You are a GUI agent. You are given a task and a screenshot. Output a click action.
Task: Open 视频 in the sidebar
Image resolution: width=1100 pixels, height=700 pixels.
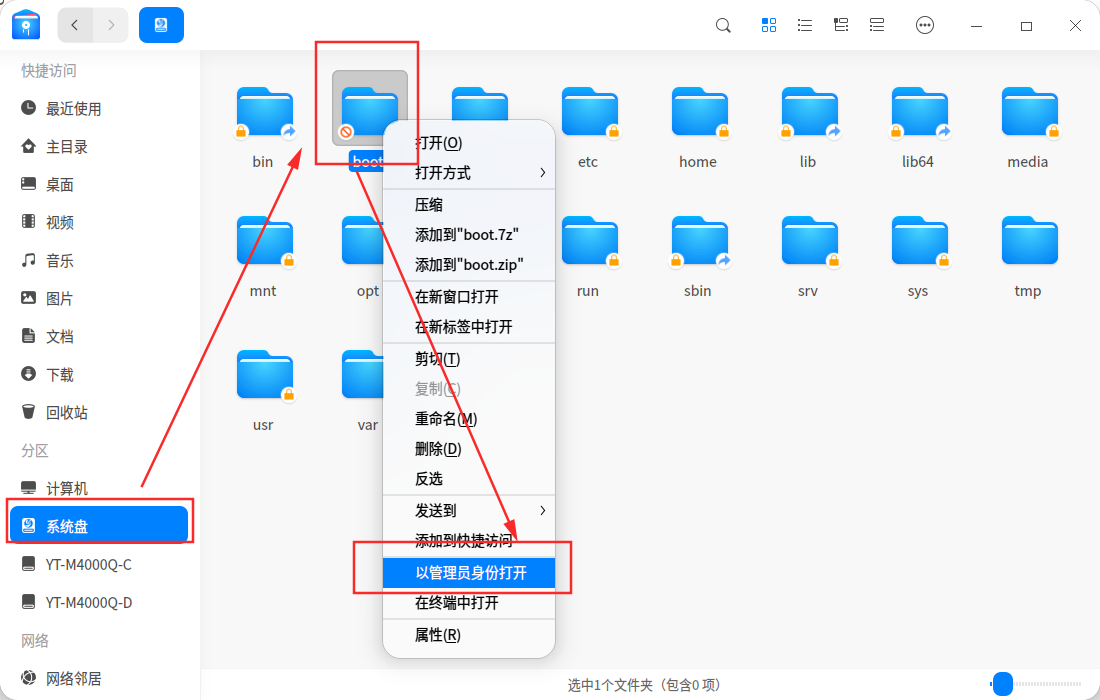point(99,222)
